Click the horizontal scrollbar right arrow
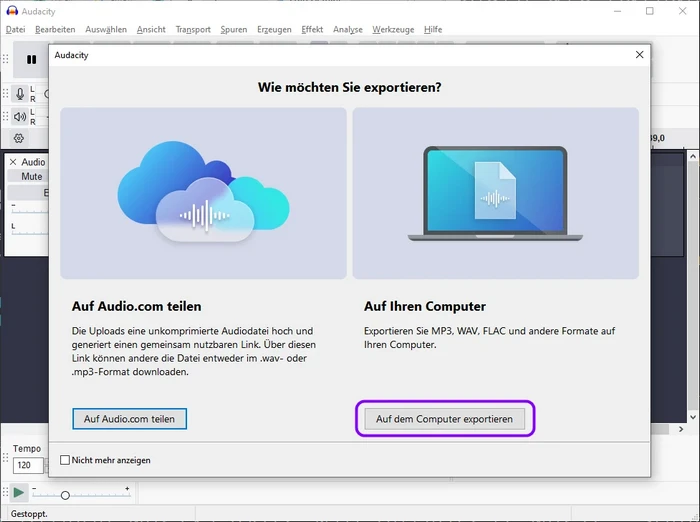This screenshot has height=522, width=700. [x=681, y=429]
